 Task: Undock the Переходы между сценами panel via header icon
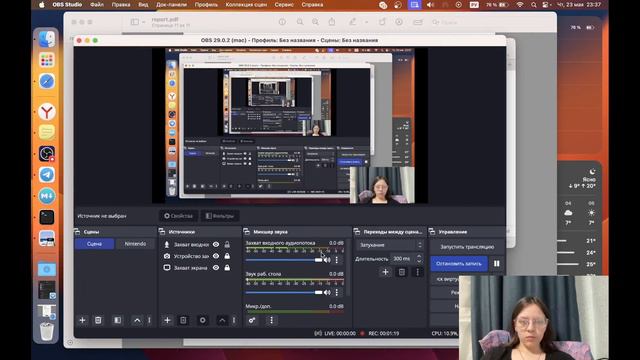click(x=357, y=231)
